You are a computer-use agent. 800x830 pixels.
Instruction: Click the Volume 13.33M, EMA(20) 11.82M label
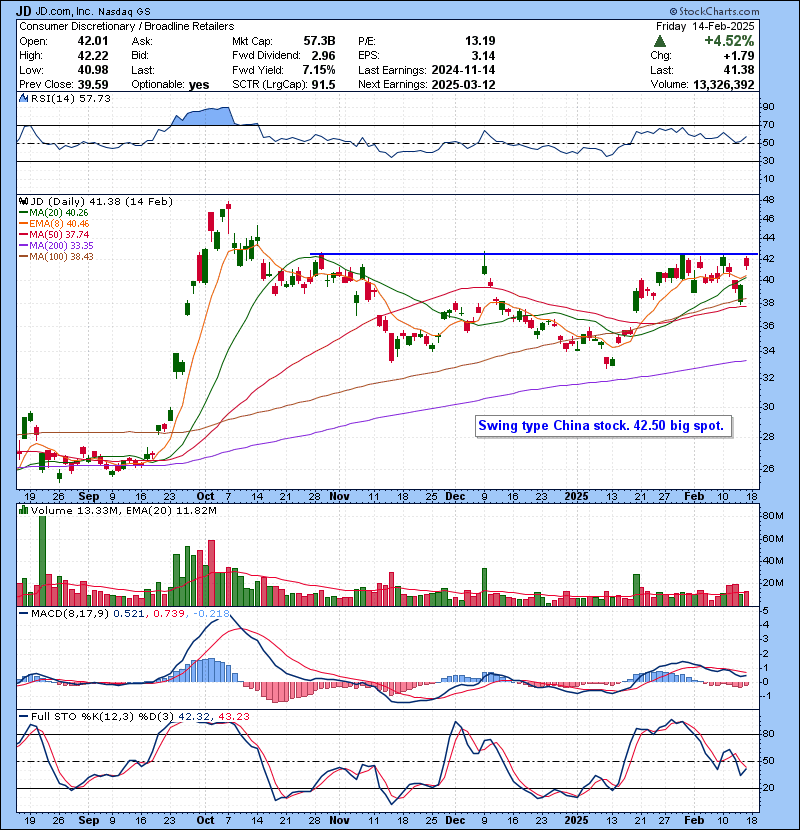(x=123, y=510)
